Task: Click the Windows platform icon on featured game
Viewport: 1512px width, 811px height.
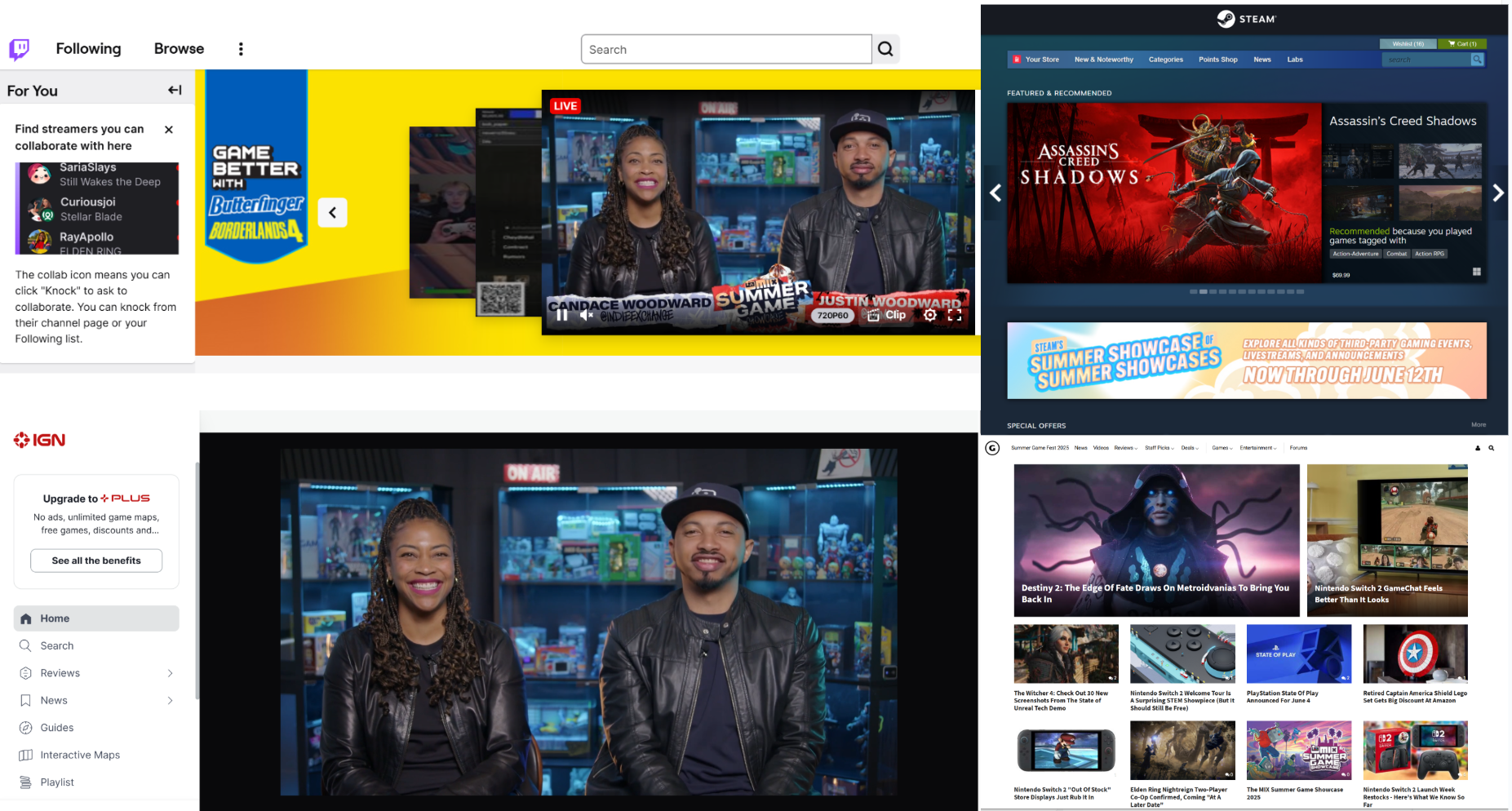Action: tap(1476, 272)
